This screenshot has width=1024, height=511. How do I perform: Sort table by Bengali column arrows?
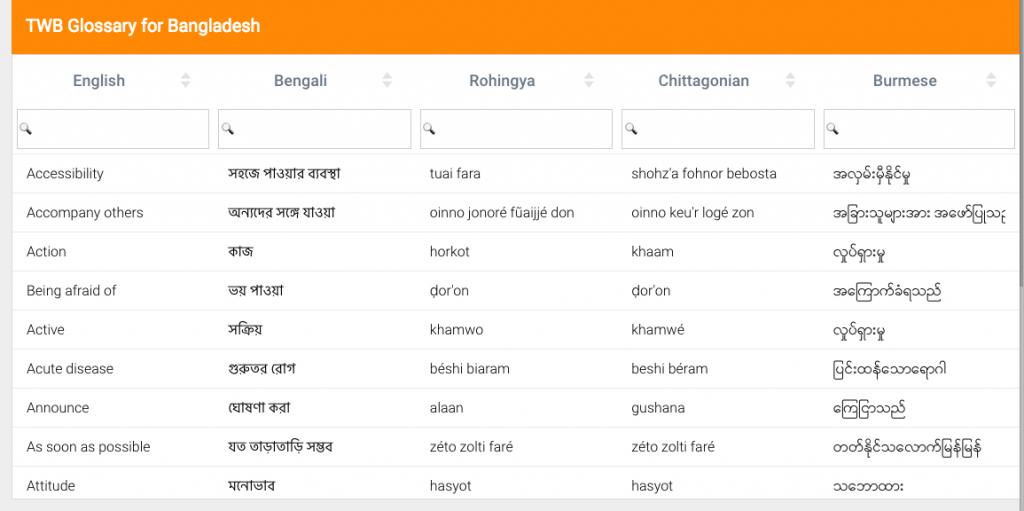387,80
